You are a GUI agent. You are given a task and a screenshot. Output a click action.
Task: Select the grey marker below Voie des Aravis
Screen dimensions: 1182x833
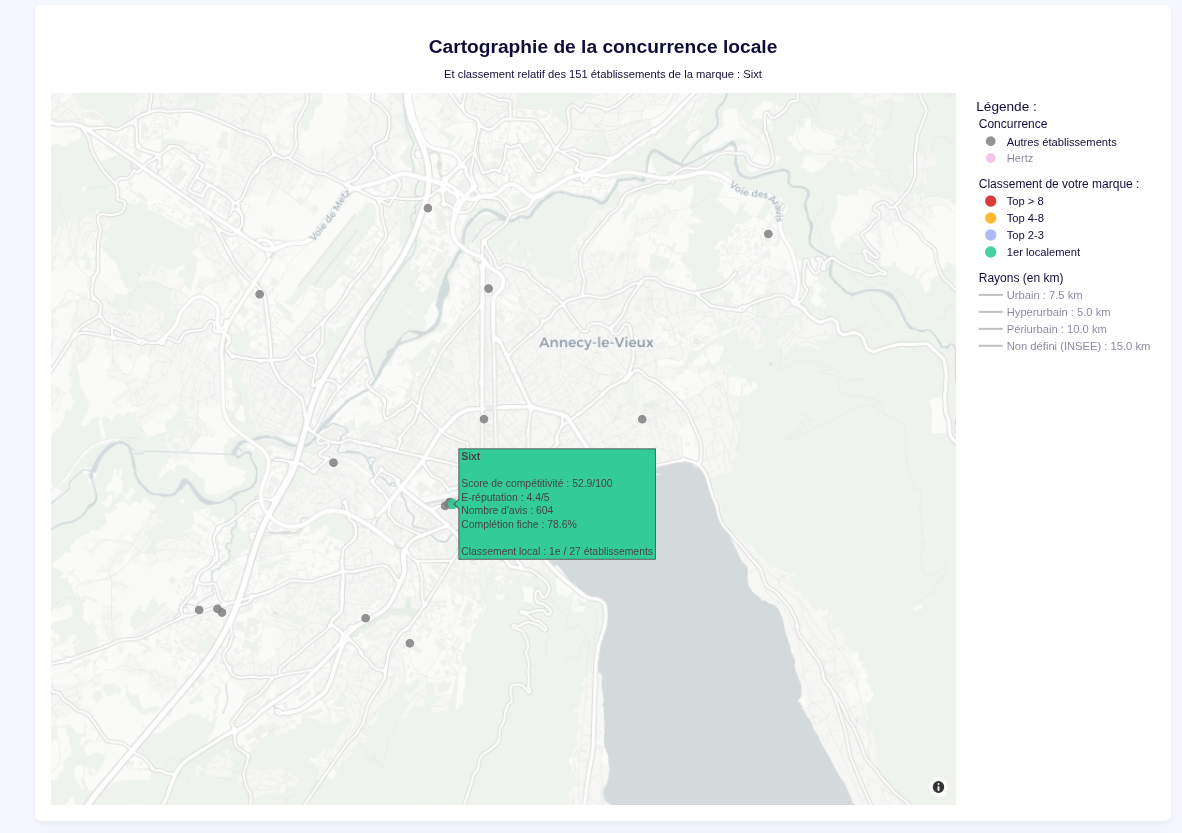768,234
